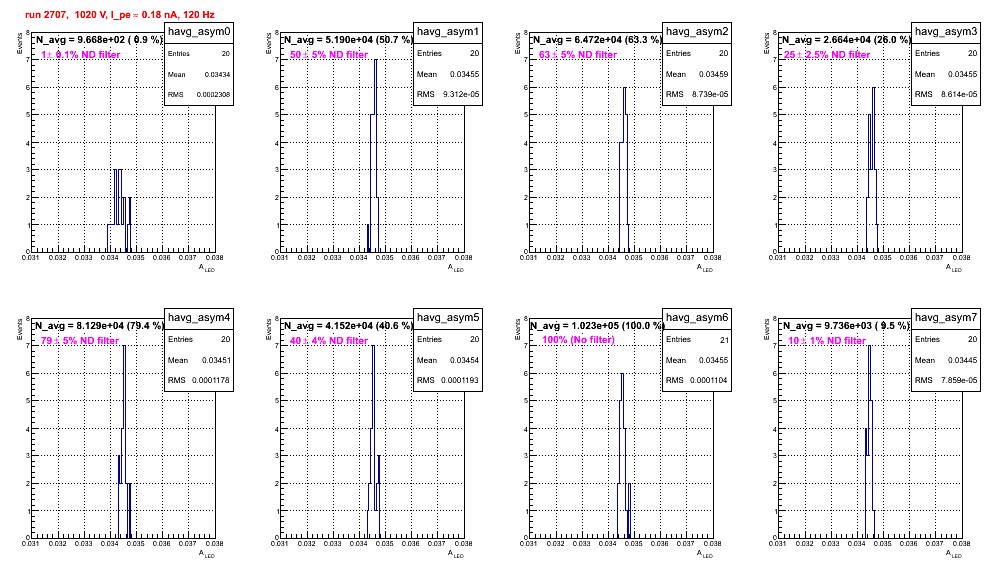
Task: Click RMS 0.0001104 in havg_asym6 stats
Action: [x=697, y=380]
